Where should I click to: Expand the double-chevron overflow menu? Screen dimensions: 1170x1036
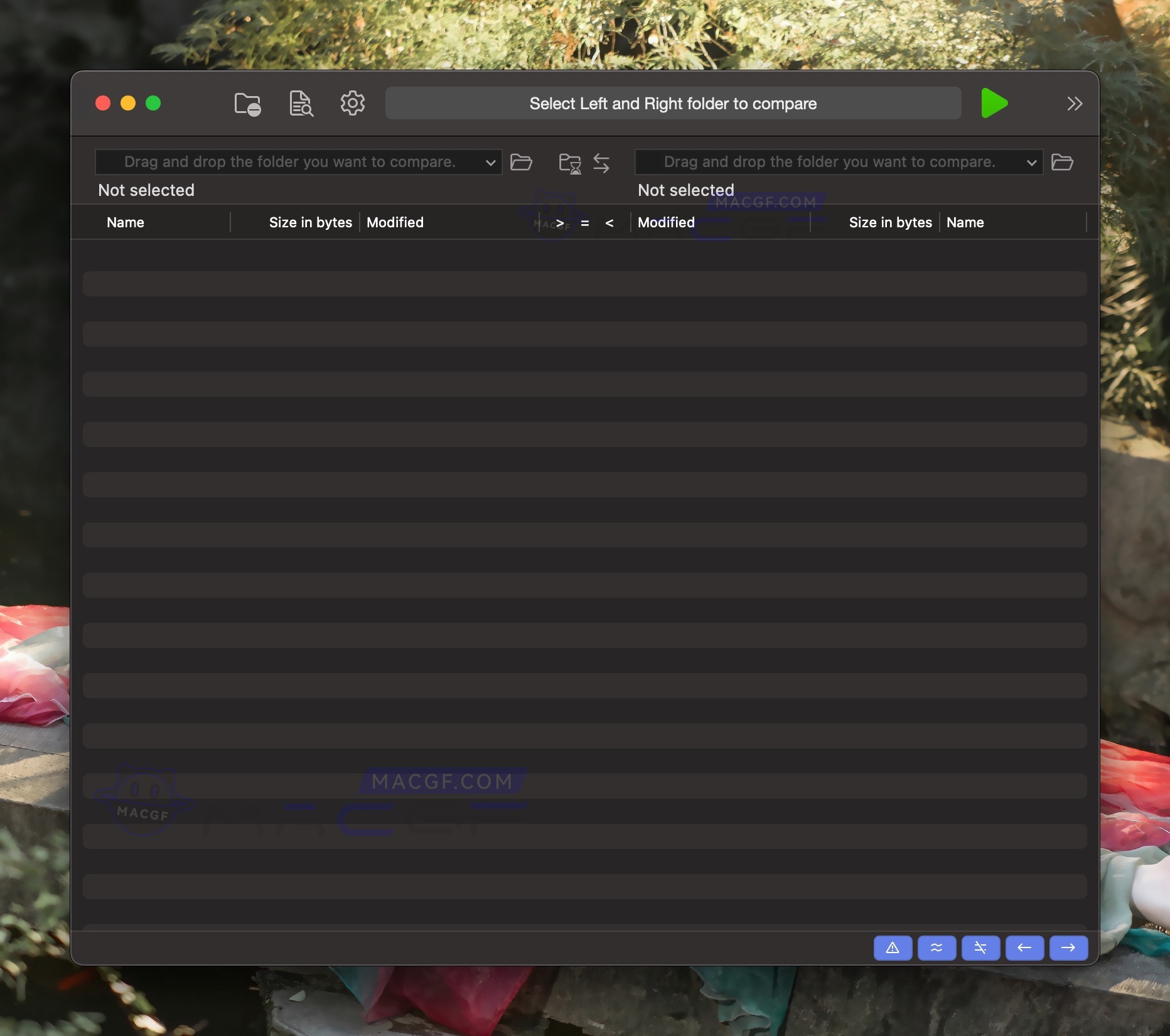coord(1075,104)
